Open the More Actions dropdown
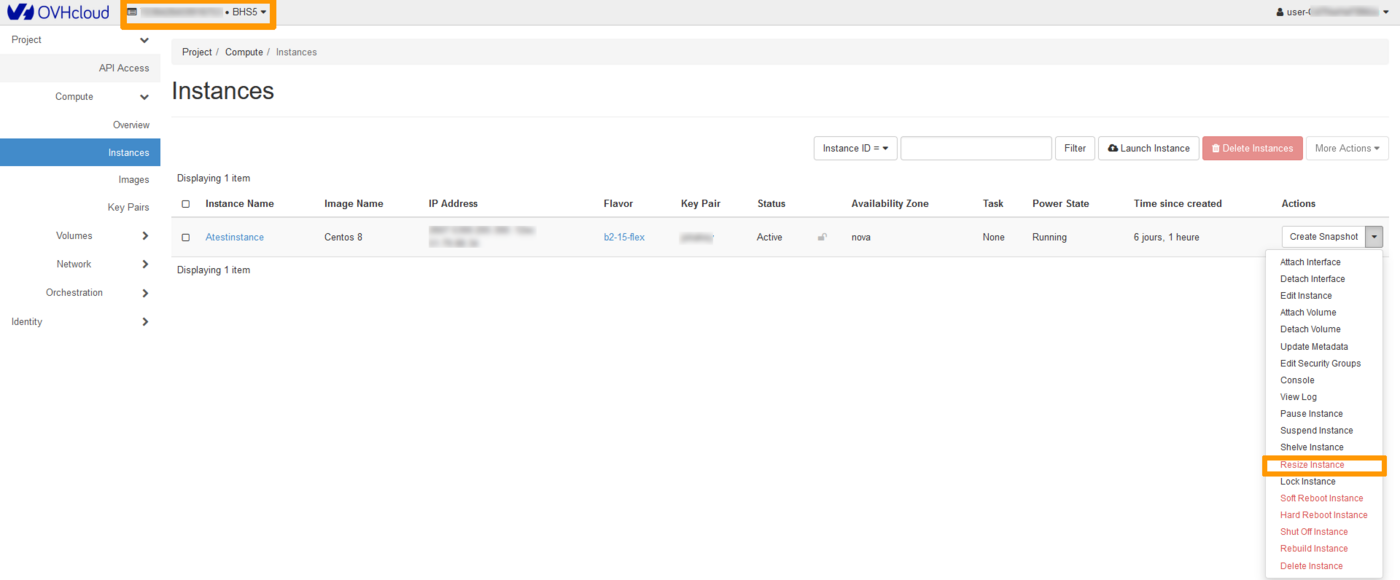The image size is (1400, 580). (x=1347, y=147)
